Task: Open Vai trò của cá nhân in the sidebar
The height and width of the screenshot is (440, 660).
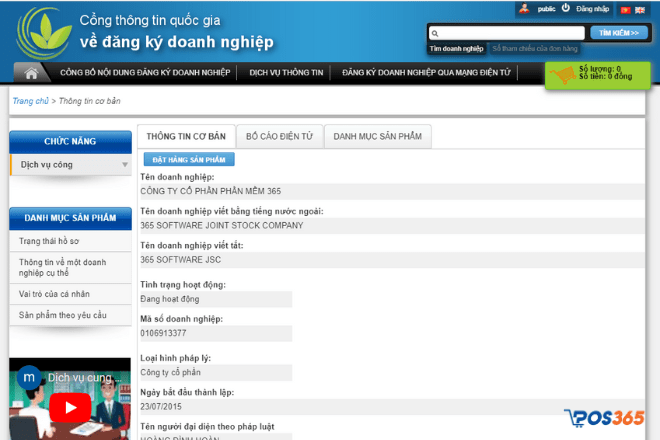Action: pos(70,294)
